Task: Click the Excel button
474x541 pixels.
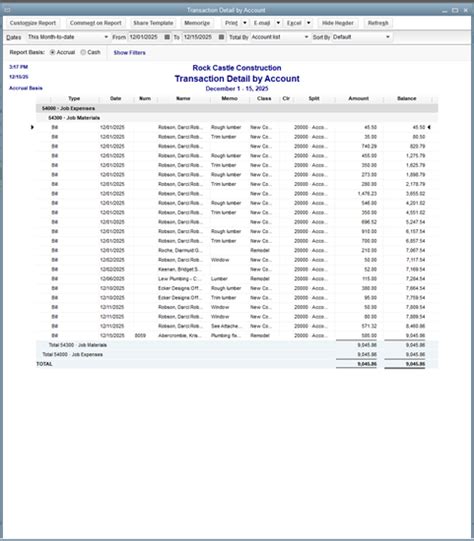Action: [x=294, y=23]
